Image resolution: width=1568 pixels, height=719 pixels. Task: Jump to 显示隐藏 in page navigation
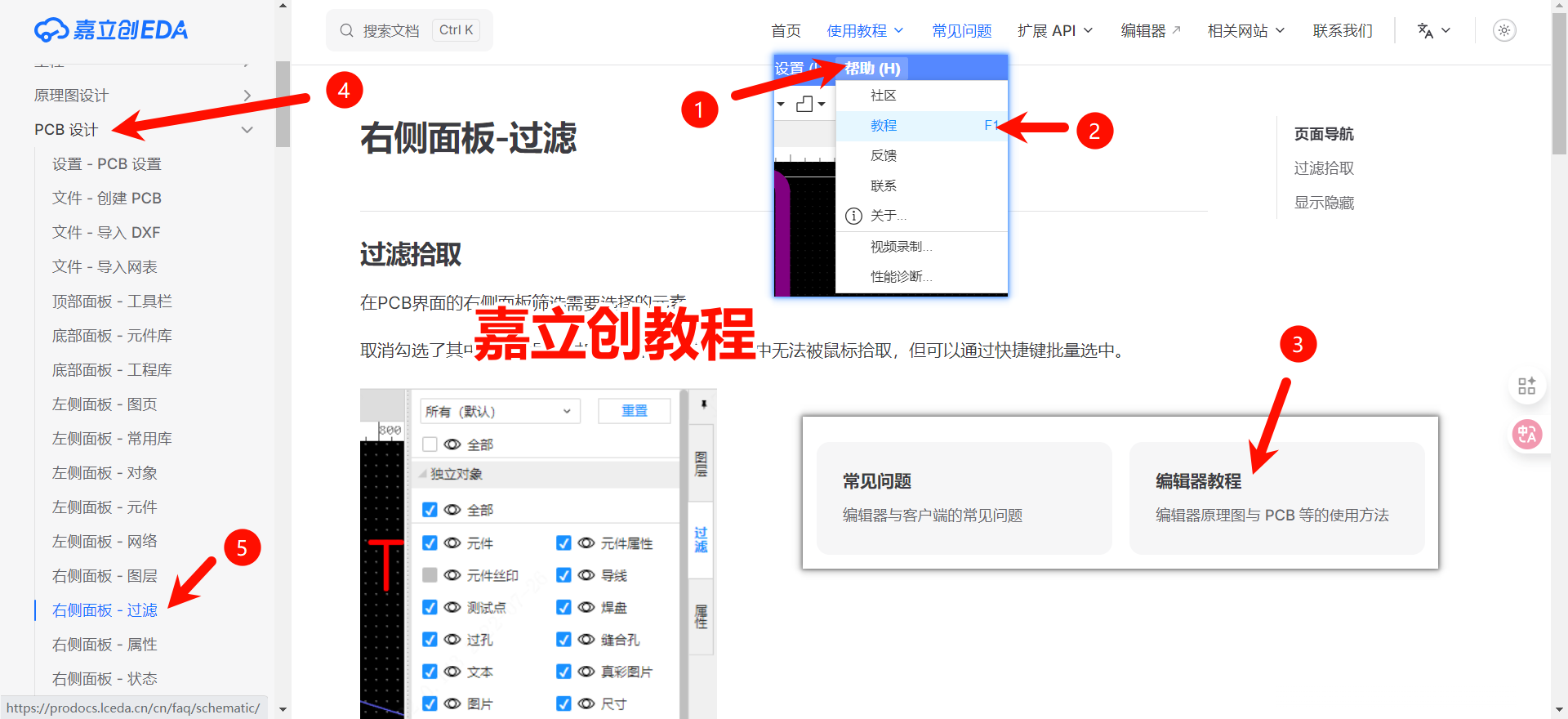(x=1324, y=203)
